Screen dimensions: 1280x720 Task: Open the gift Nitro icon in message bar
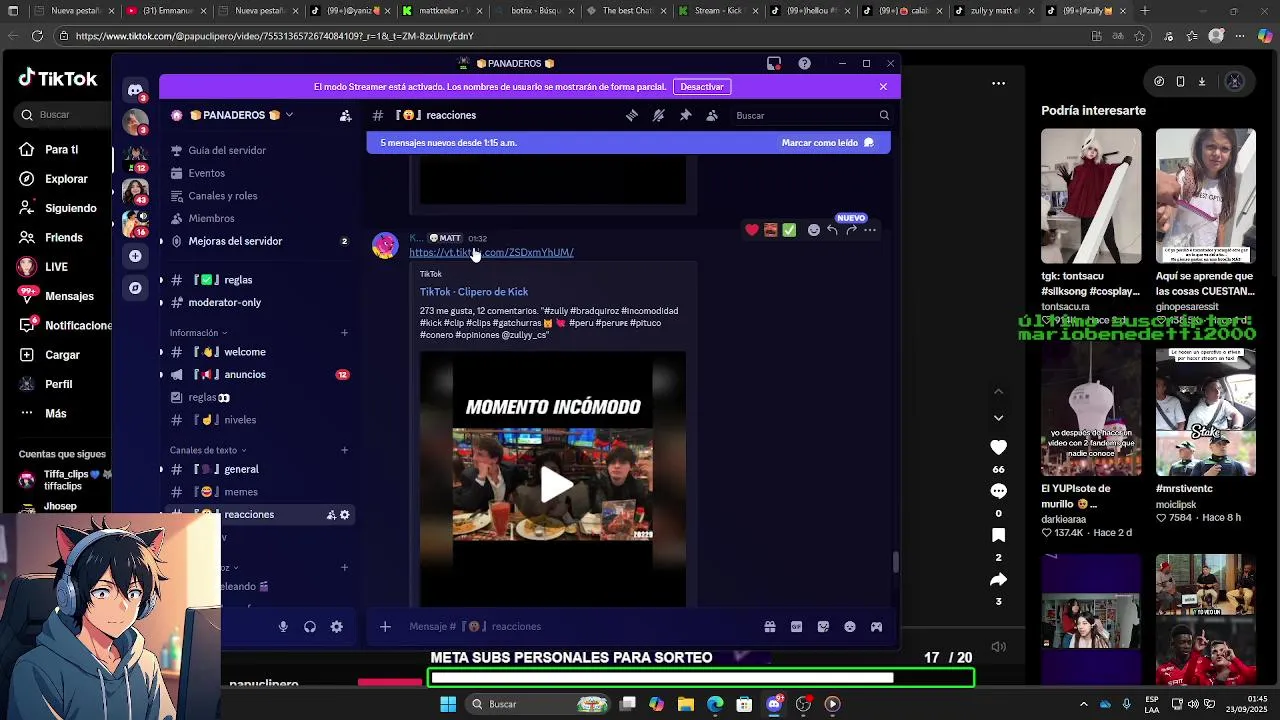[770, 627]
